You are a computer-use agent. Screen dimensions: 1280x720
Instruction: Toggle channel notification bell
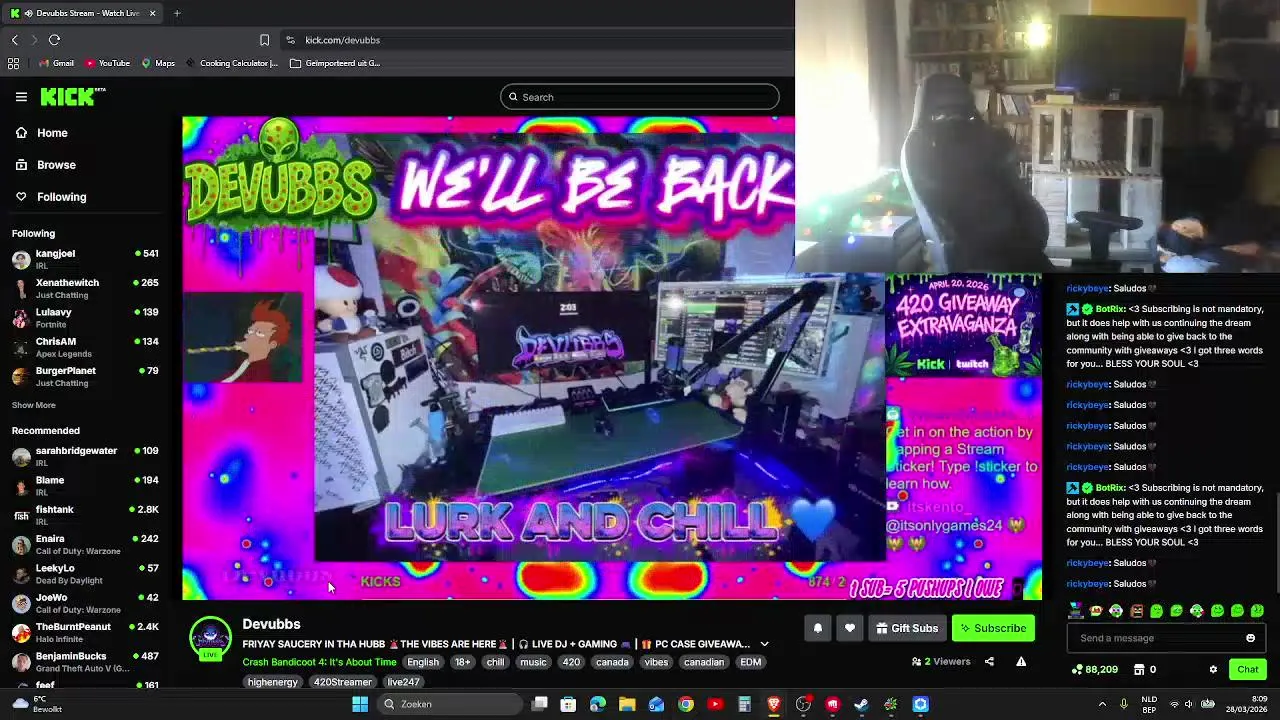coord(817,628)
